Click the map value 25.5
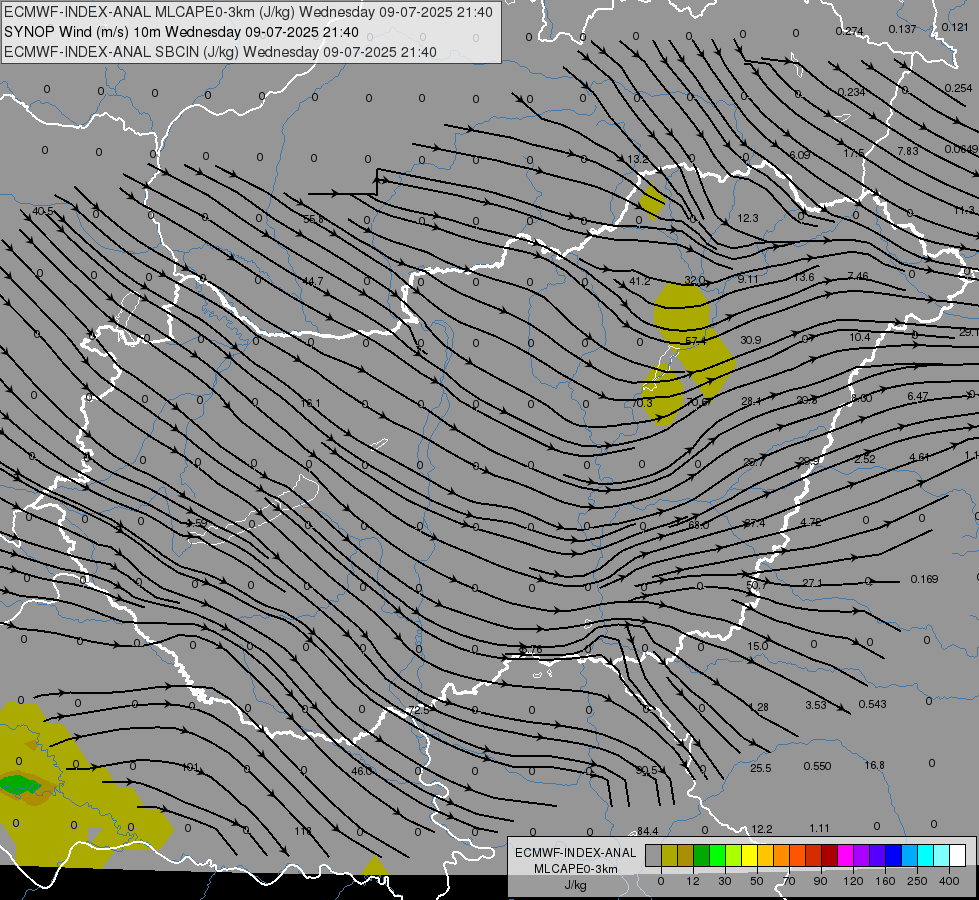This screenshot has width=979, height=900. pyautogui.click(x=760, y=768)
